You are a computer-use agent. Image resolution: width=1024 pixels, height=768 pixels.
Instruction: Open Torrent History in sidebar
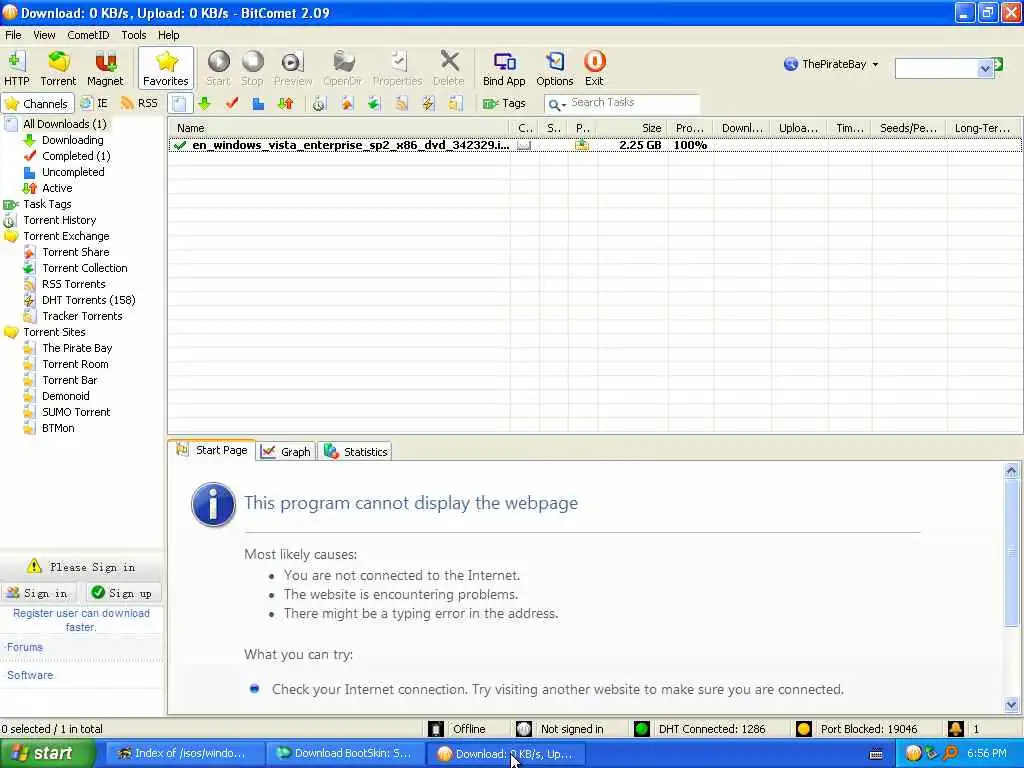pos(59,220)
